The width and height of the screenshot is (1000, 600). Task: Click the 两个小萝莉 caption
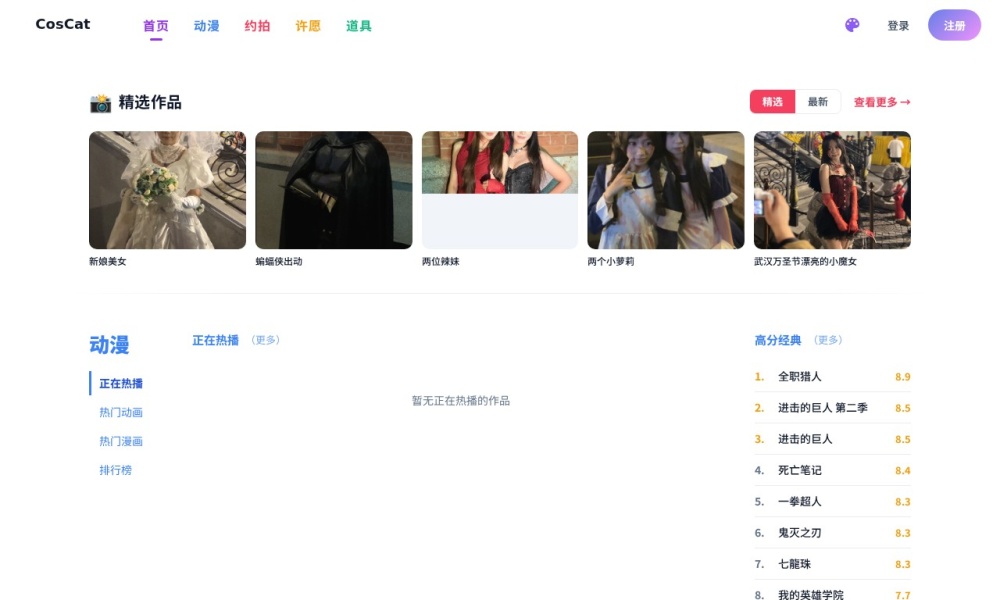[x=611, y=261]
